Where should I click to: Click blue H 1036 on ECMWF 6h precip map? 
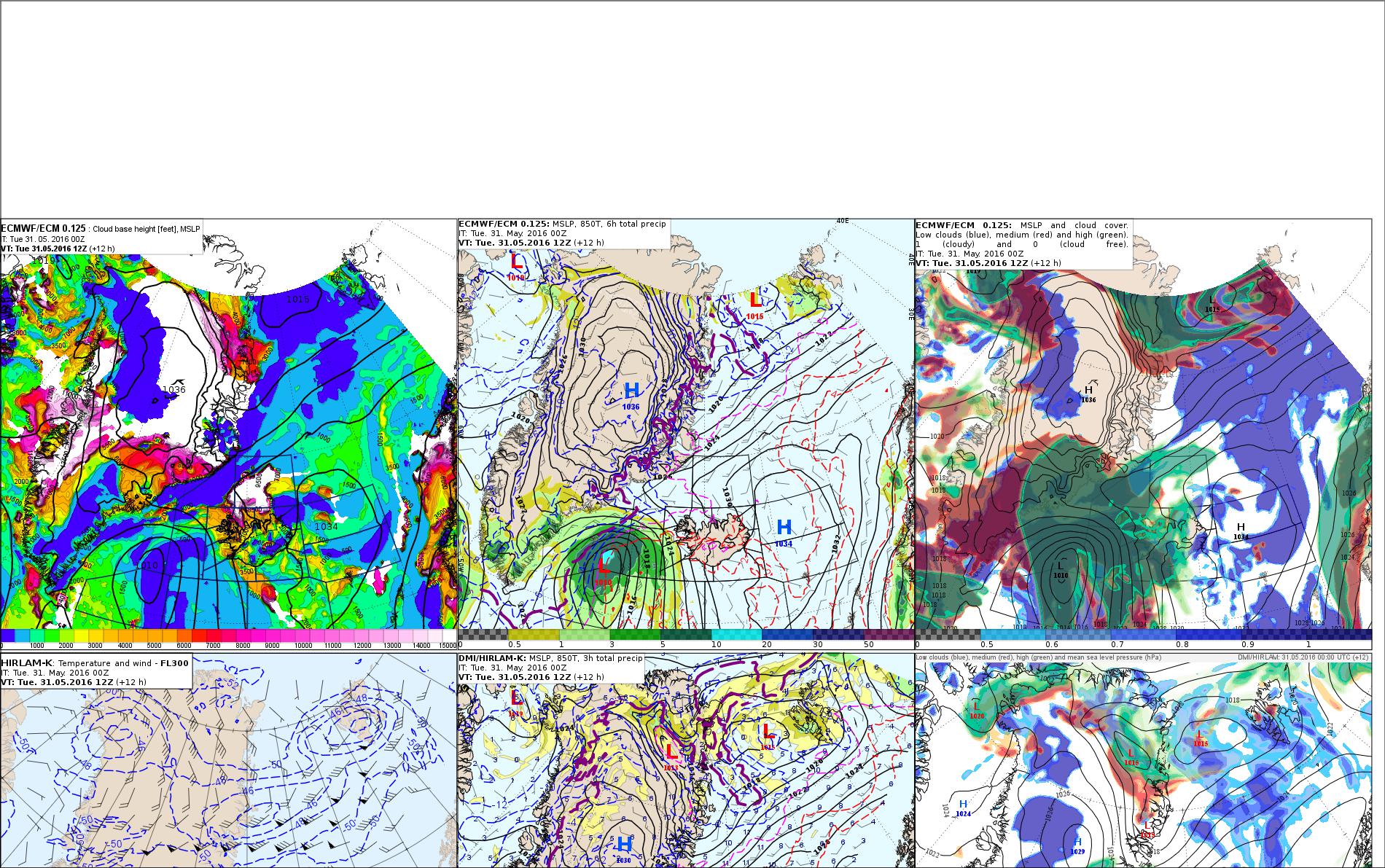pos(631,395)
